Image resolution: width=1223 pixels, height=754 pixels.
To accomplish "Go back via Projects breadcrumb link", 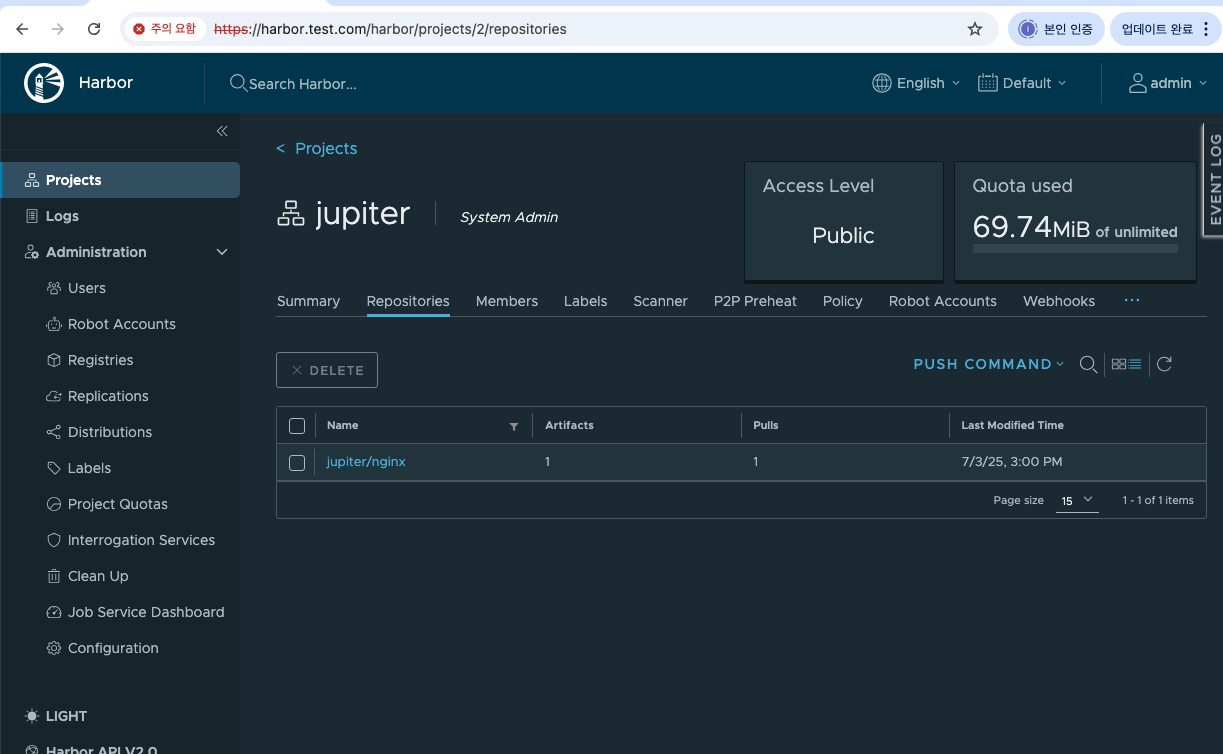I will coord(317,148).
